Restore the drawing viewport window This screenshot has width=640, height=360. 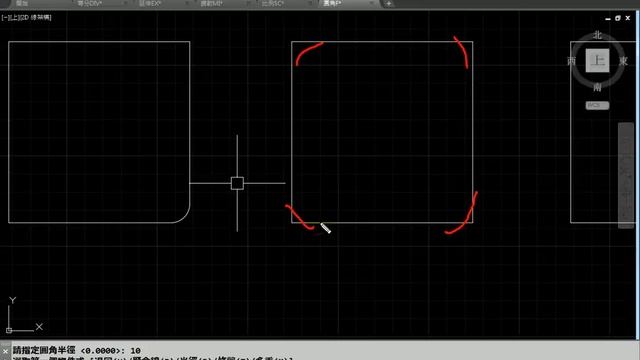click(618, 18)
